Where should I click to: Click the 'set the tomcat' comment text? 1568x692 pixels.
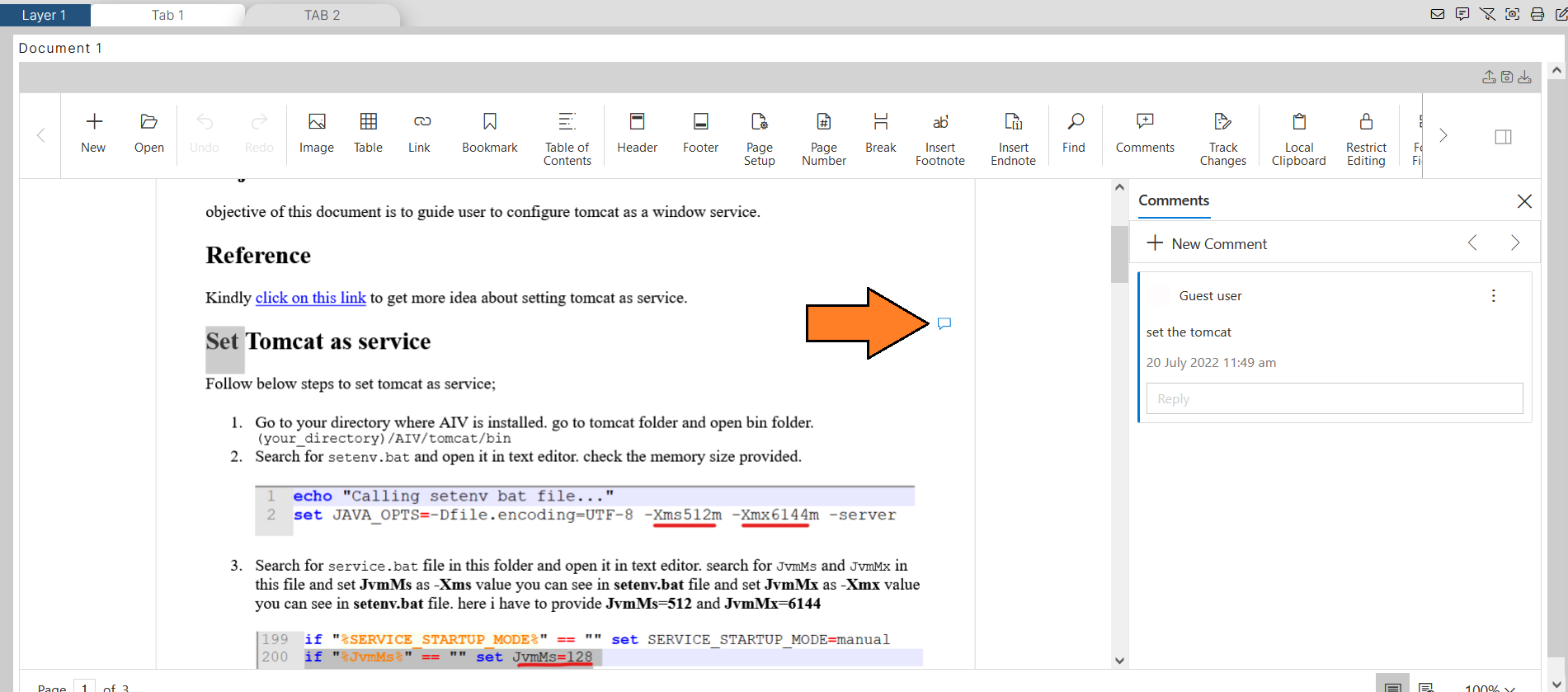tap(1189, 332)
